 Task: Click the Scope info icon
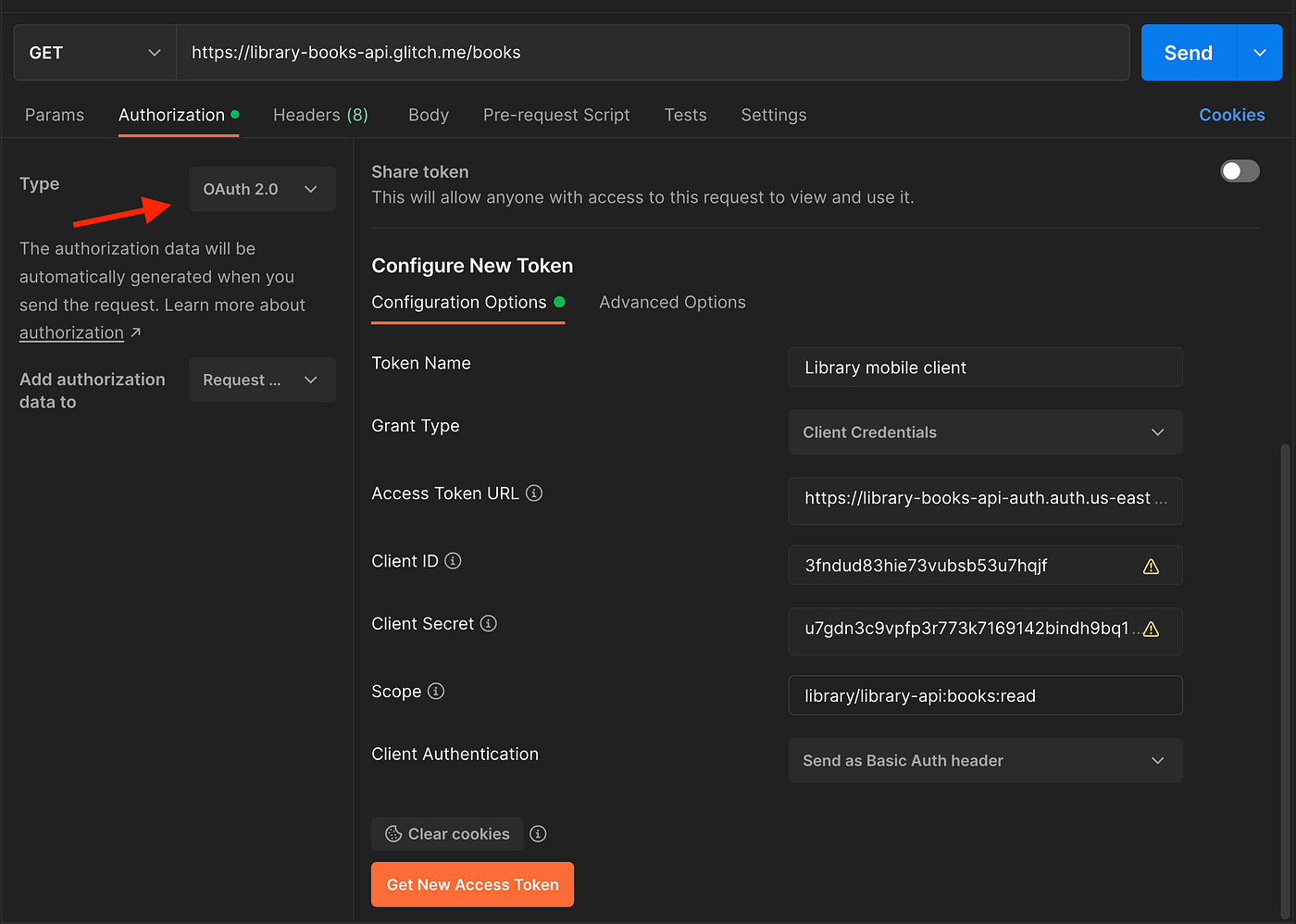click(x=436, y=692)
